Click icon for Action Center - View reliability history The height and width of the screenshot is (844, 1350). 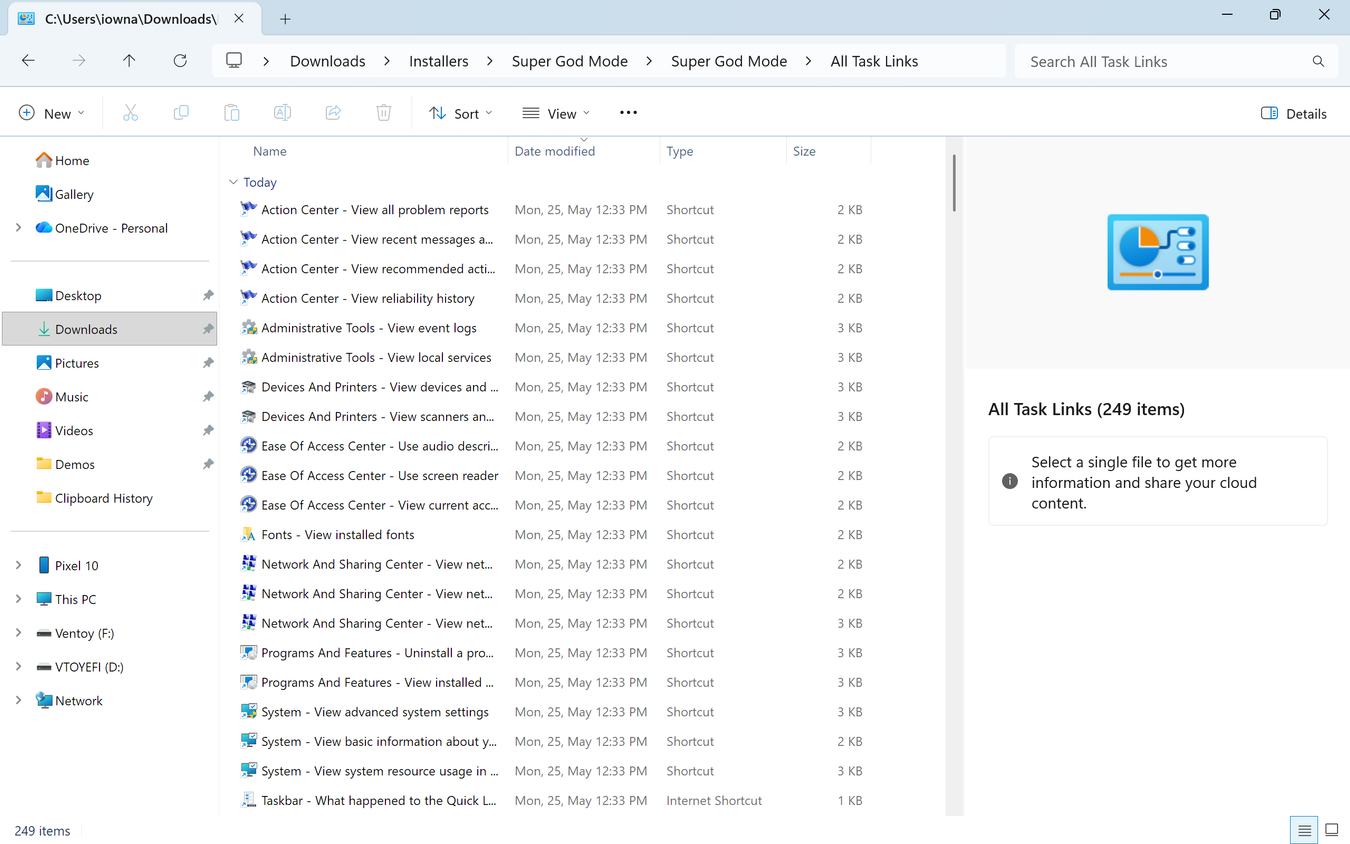pyautogui.click(x=249, y=298)
